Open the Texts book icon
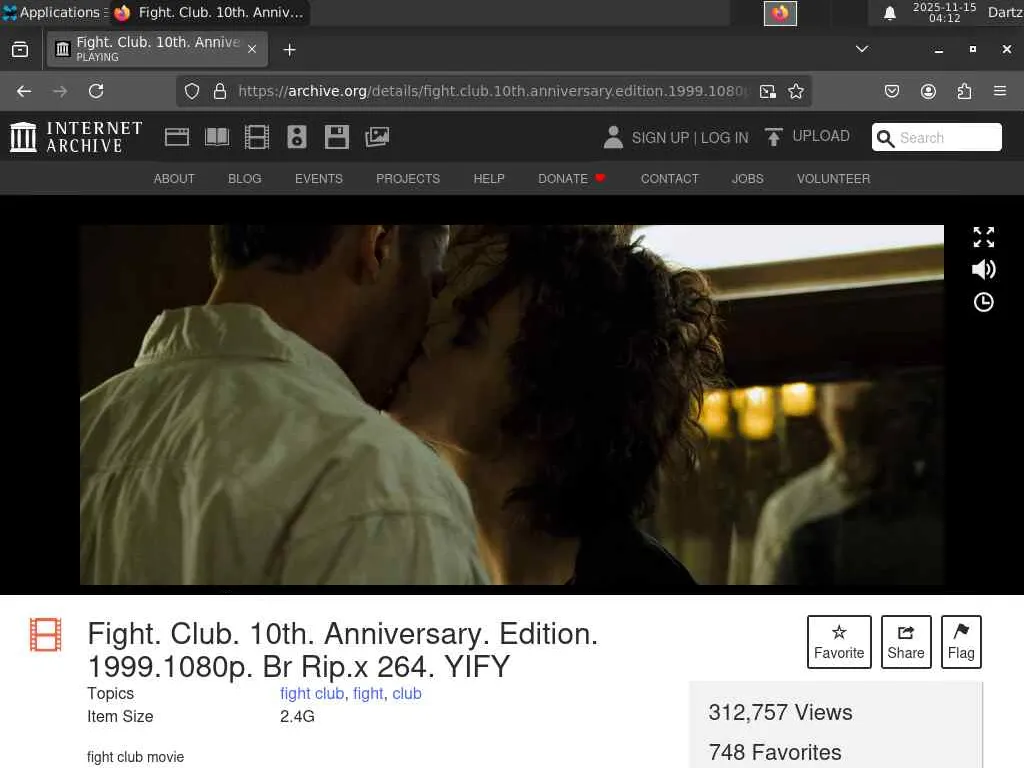The width and height of the screenshot is (1024, 768). point(217,137)
